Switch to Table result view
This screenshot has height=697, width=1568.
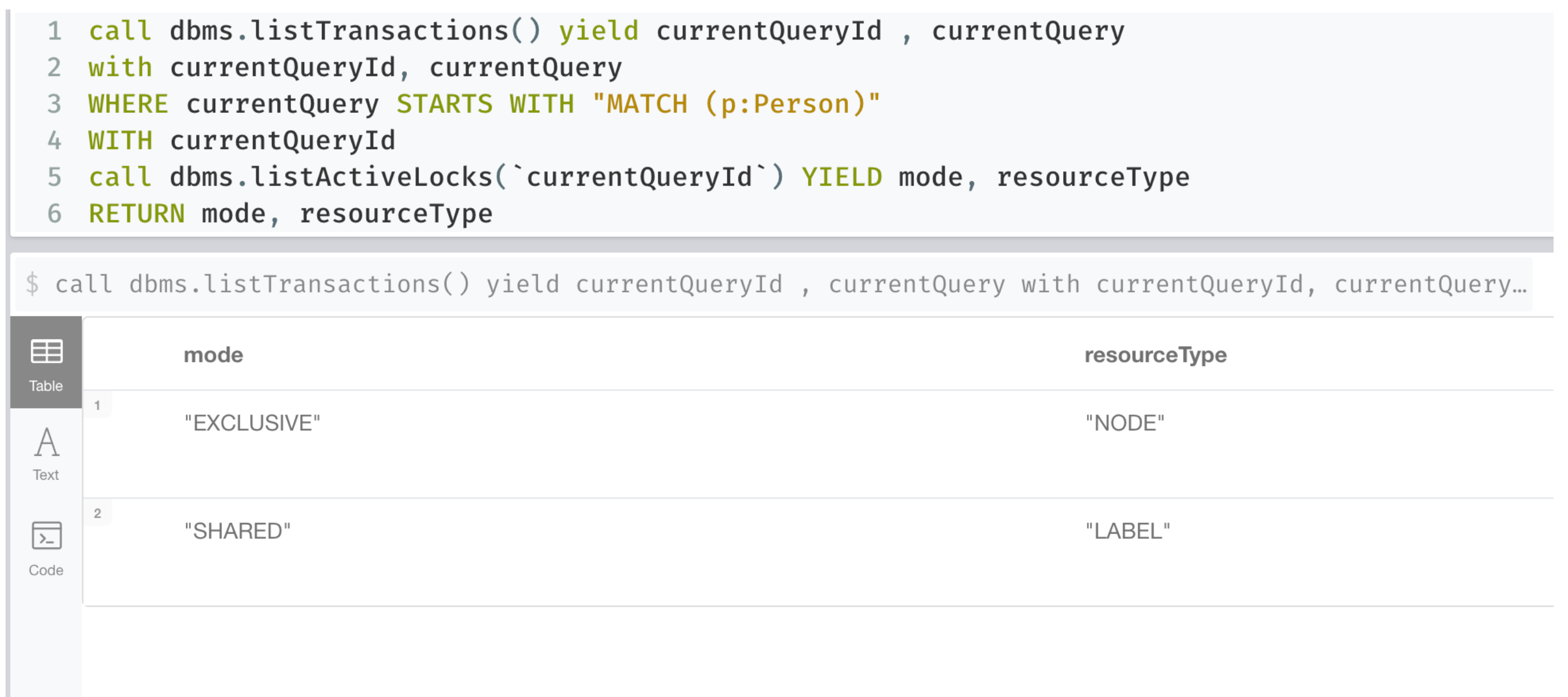pos(46,363)
